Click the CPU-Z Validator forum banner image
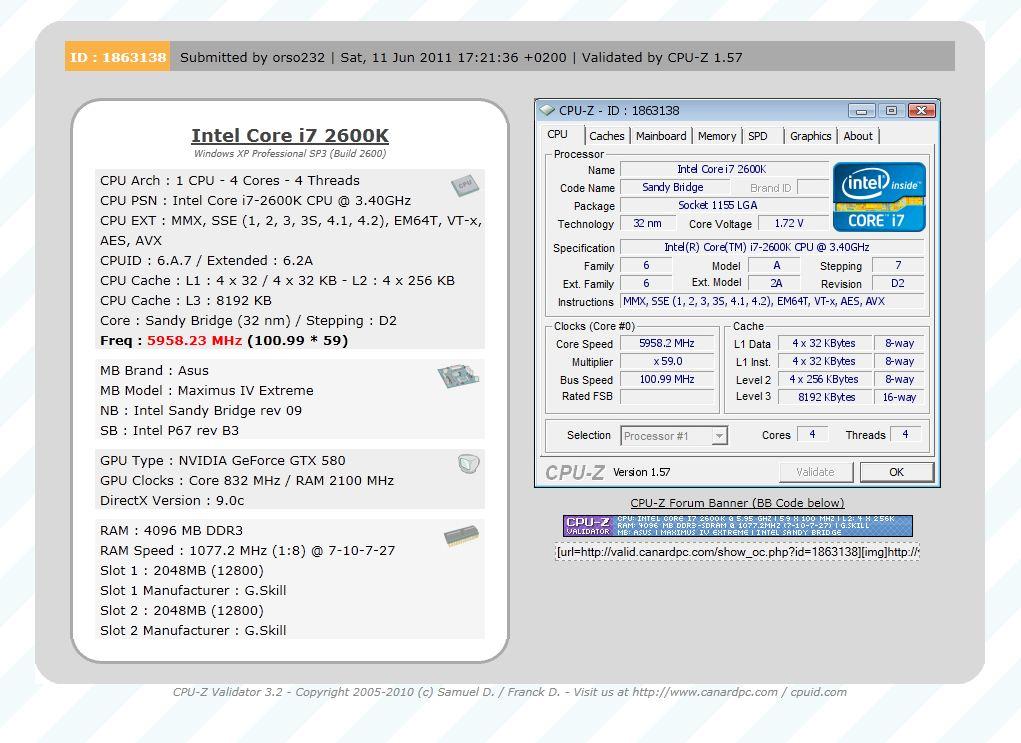The image size is (1021, 743). click(x=737, y=526)
